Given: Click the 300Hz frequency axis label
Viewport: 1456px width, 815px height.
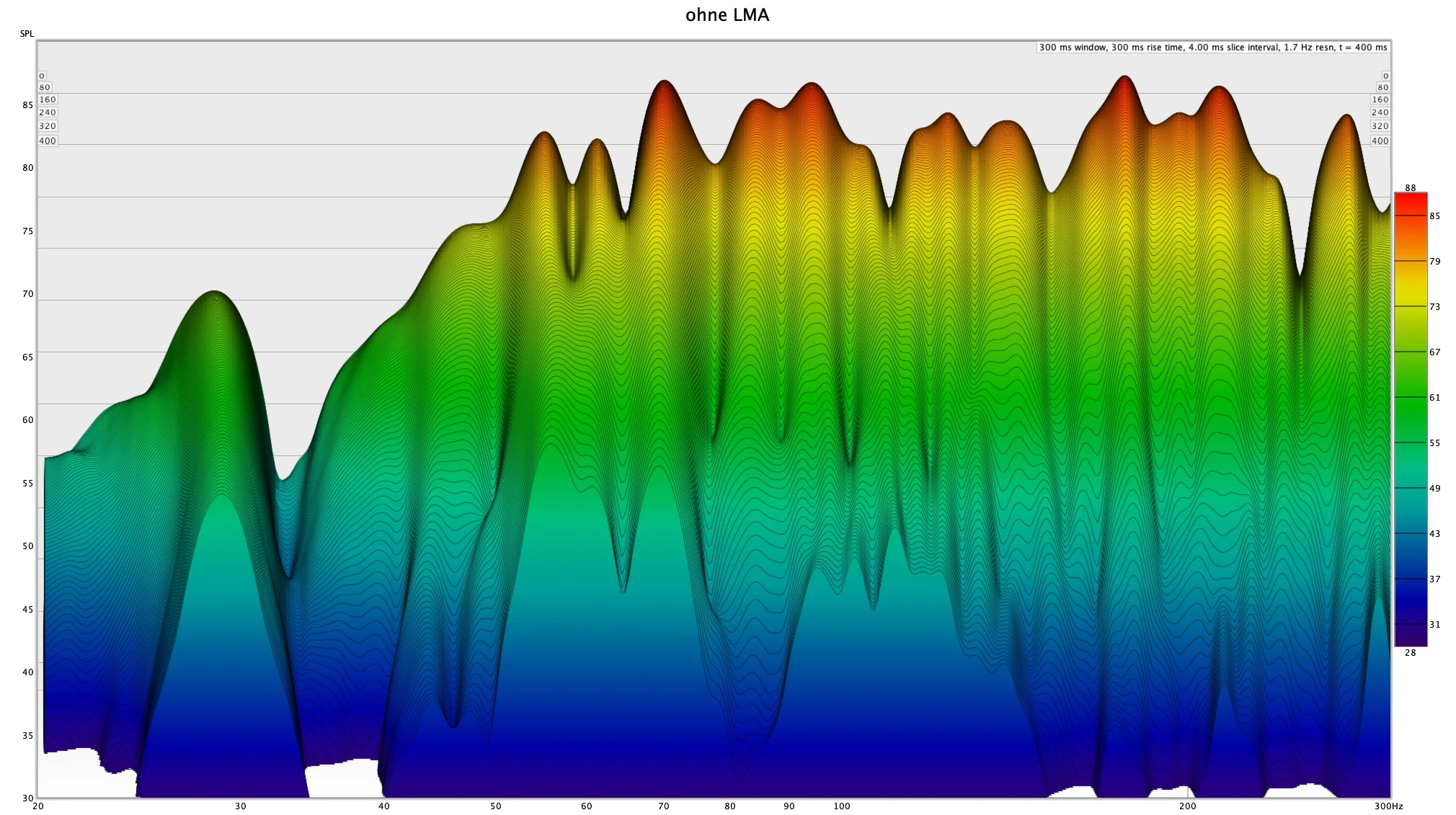Looking at the screenshot, I should (1389, 806).
